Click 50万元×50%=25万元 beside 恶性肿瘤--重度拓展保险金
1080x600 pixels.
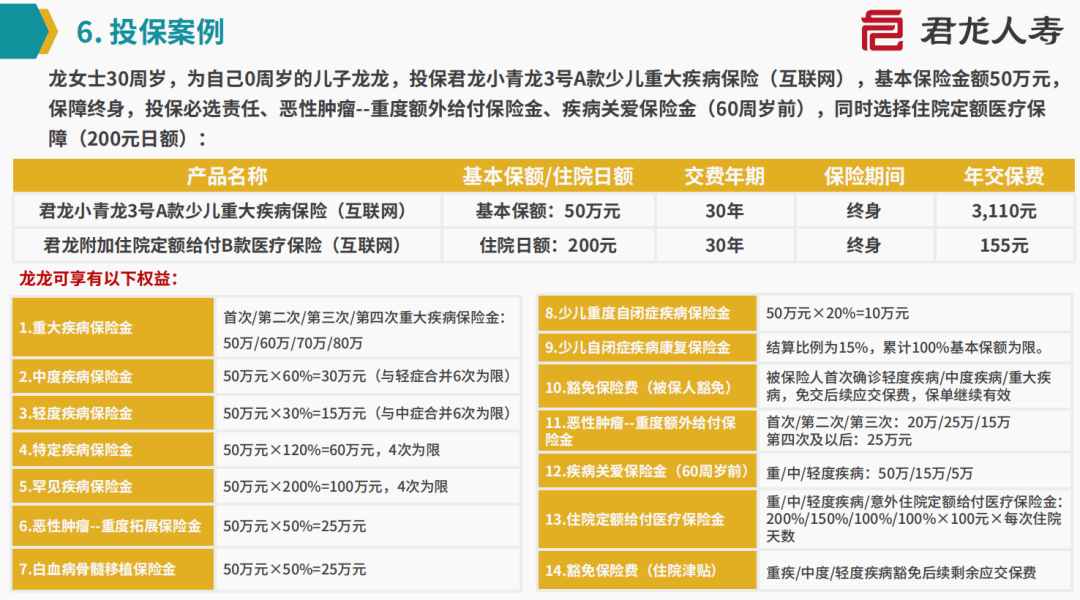pyautogui.click(x=294, y=526)
